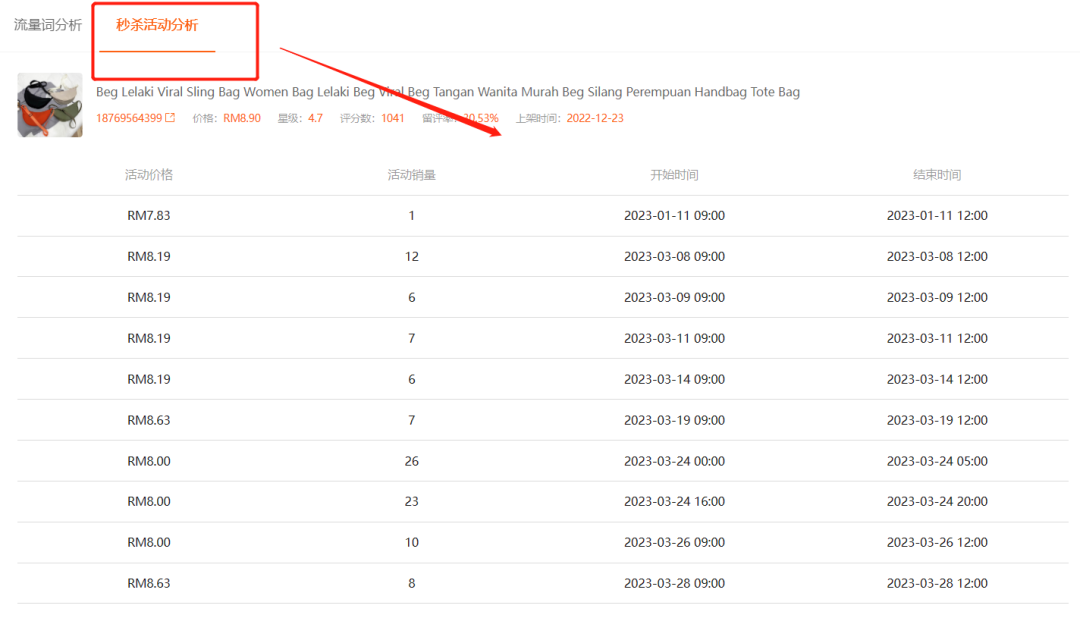
Task: Click sales quantity 12 in the table
Action: [412, 256]
